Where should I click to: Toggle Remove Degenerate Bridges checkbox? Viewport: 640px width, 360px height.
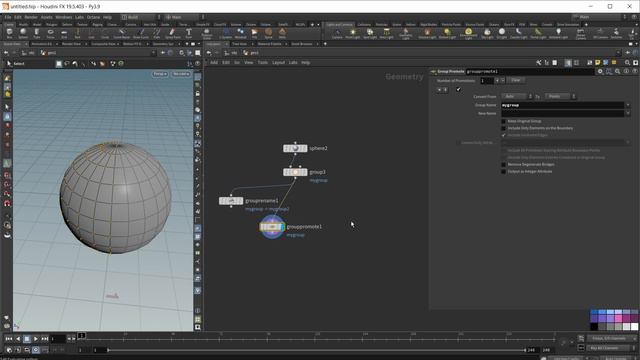tap(503, 164)
